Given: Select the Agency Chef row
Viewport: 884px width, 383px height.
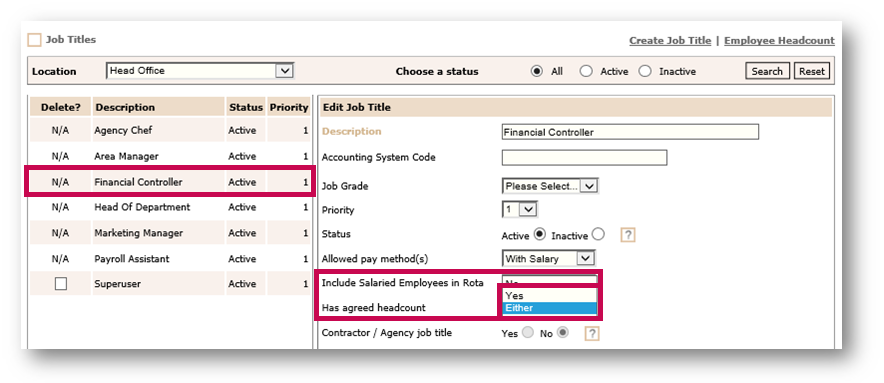Looking at the screenshot, I should [170, 130].
